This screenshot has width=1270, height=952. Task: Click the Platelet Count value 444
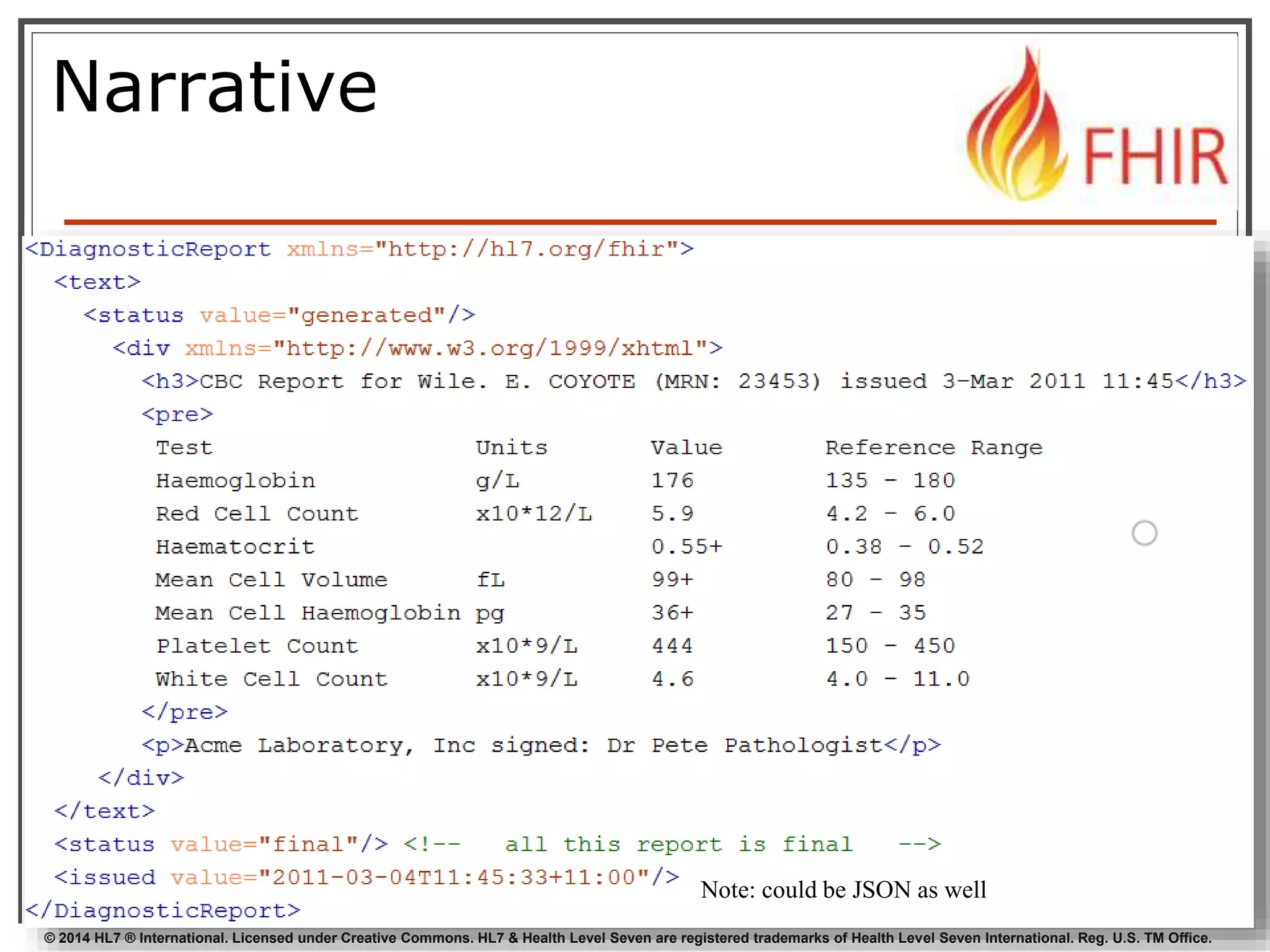(672, 646)
